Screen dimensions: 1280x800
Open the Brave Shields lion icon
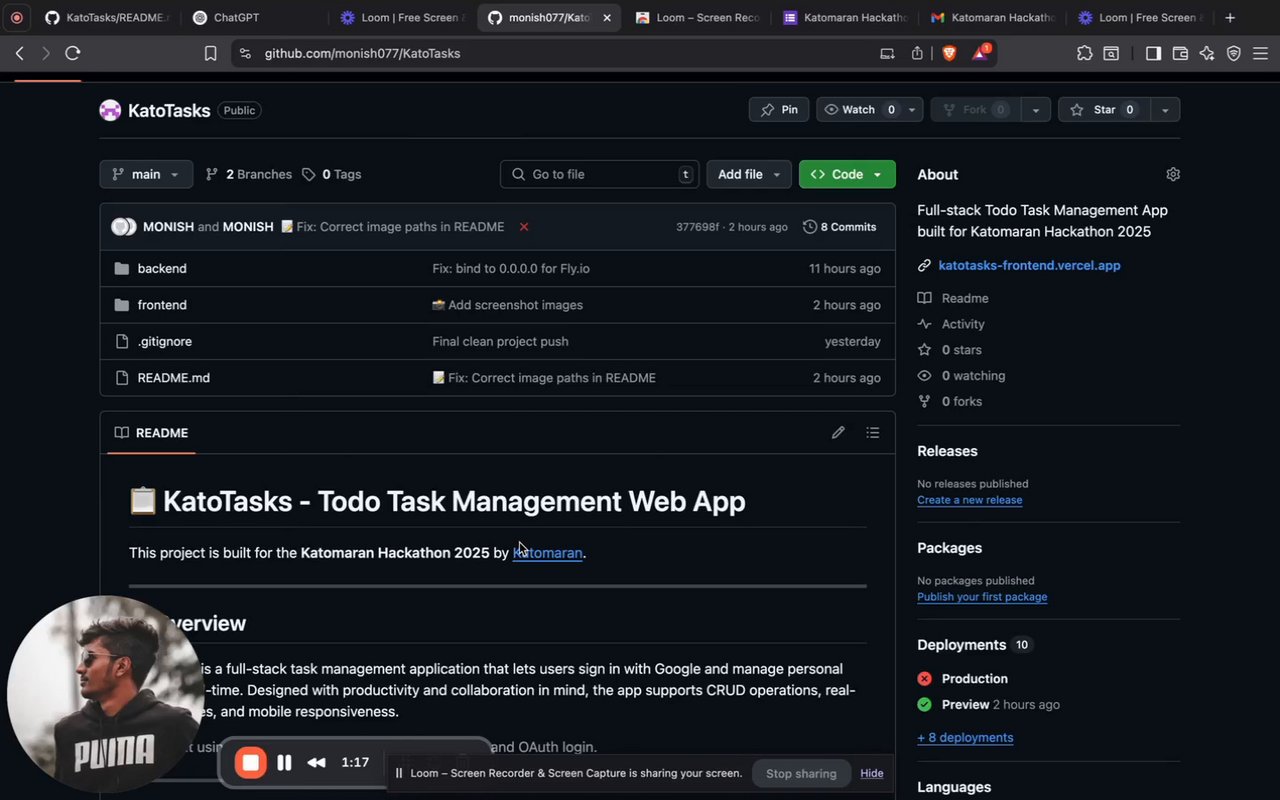[x=949, y=53]
